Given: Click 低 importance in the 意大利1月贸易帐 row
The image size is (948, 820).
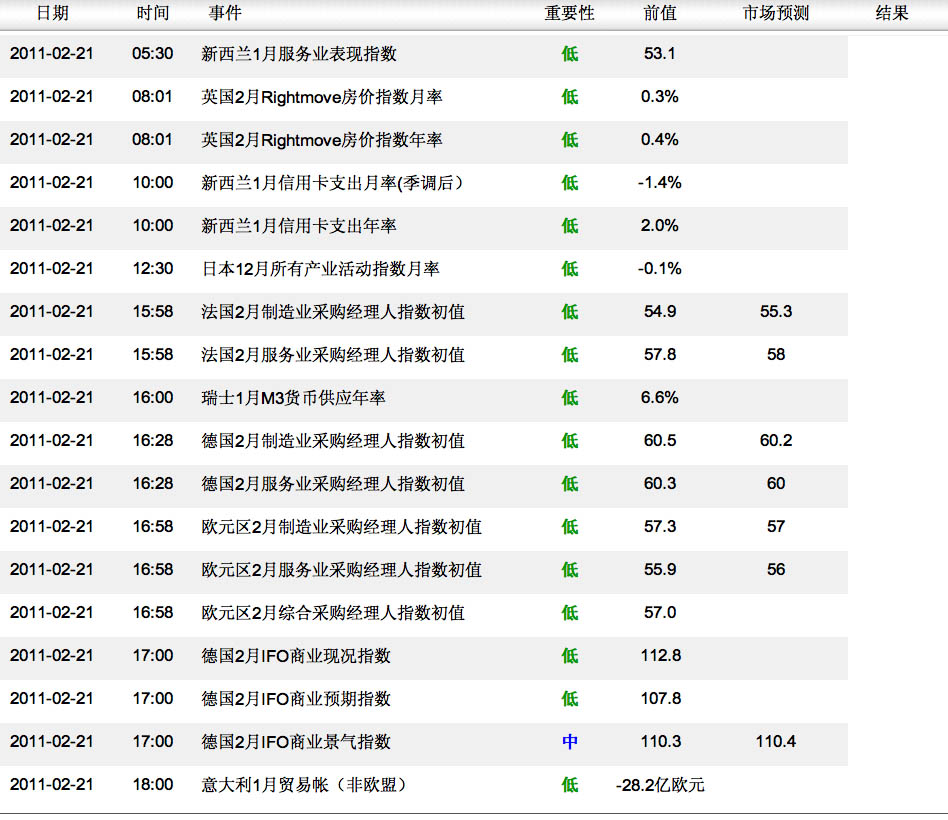Looking at the screenshot, I should click(x=570, y=784).
